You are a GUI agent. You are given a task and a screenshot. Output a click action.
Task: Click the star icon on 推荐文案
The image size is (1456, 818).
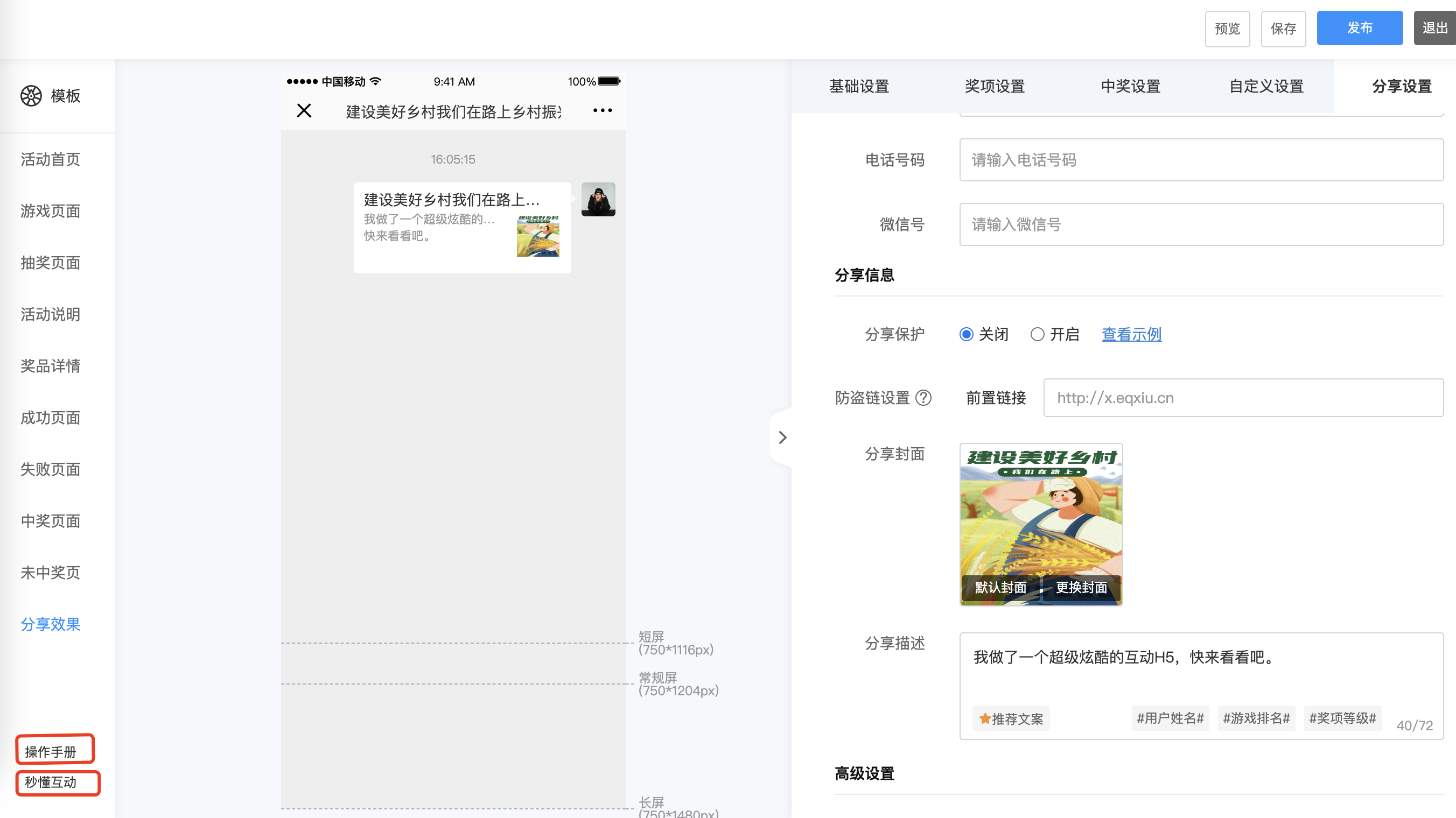[985, 718]
